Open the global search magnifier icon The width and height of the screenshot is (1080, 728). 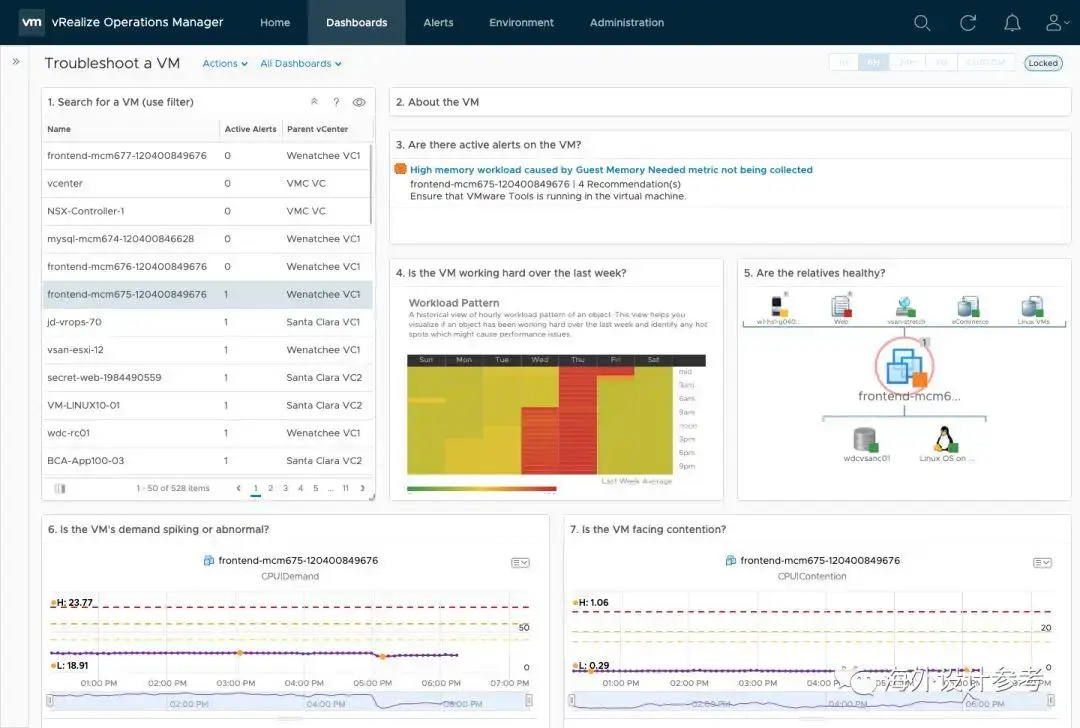(922, 23)
